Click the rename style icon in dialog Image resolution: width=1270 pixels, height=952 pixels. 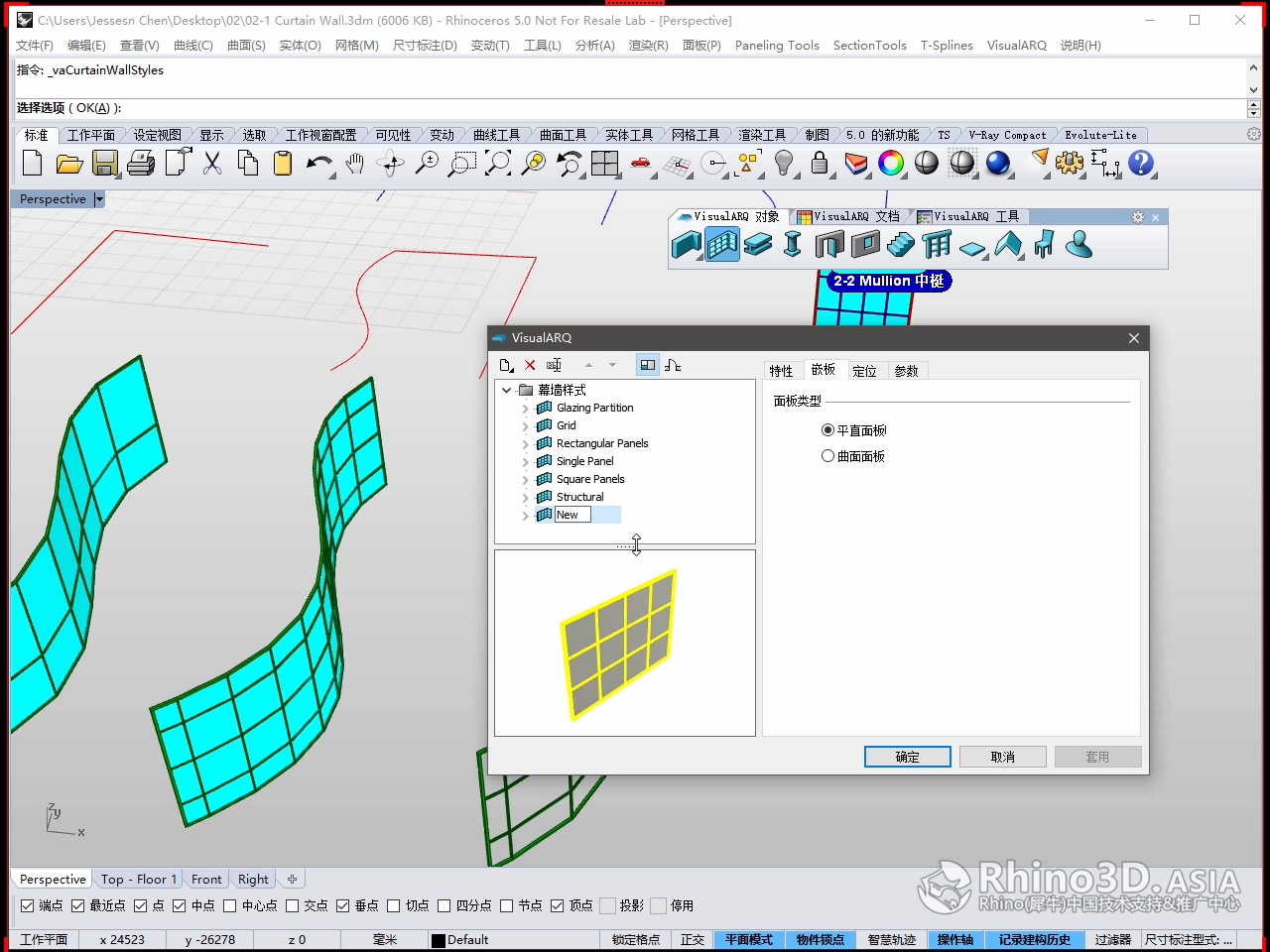[x=554, y=365]
